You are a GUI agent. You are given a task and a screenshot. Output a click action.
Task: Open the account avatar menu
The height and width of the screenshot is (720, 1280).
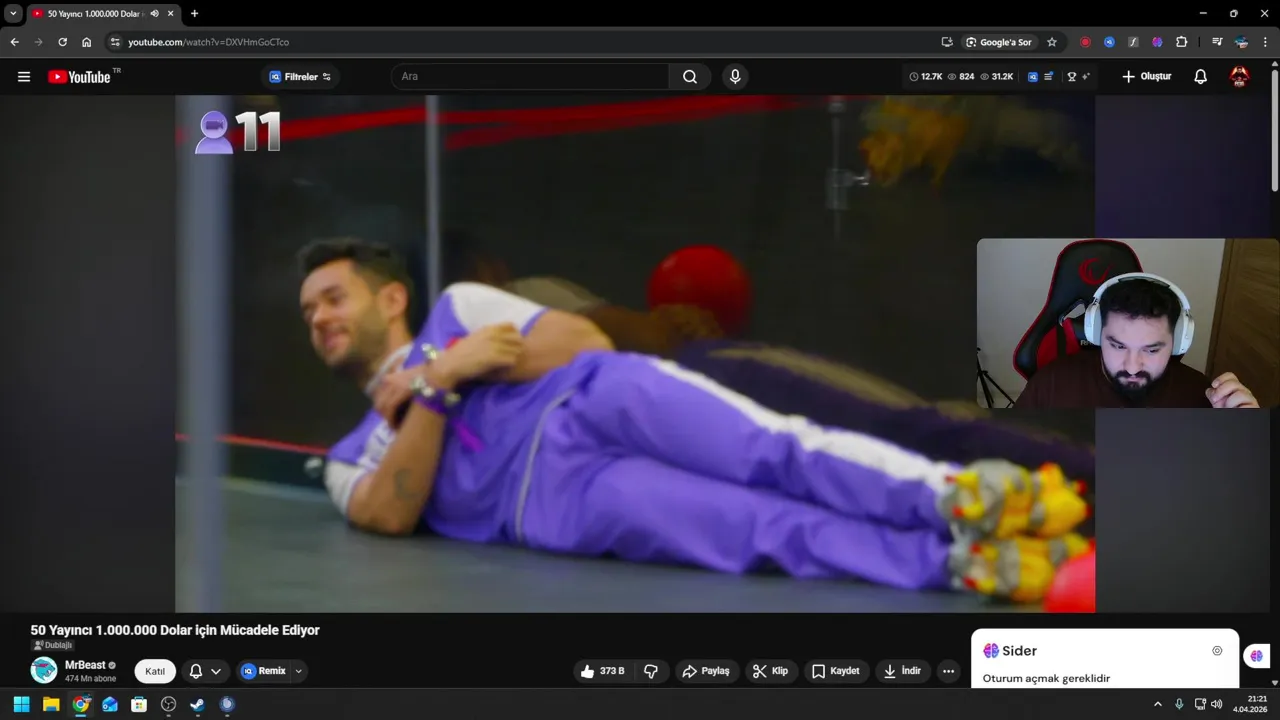(x=1239, y=77)
